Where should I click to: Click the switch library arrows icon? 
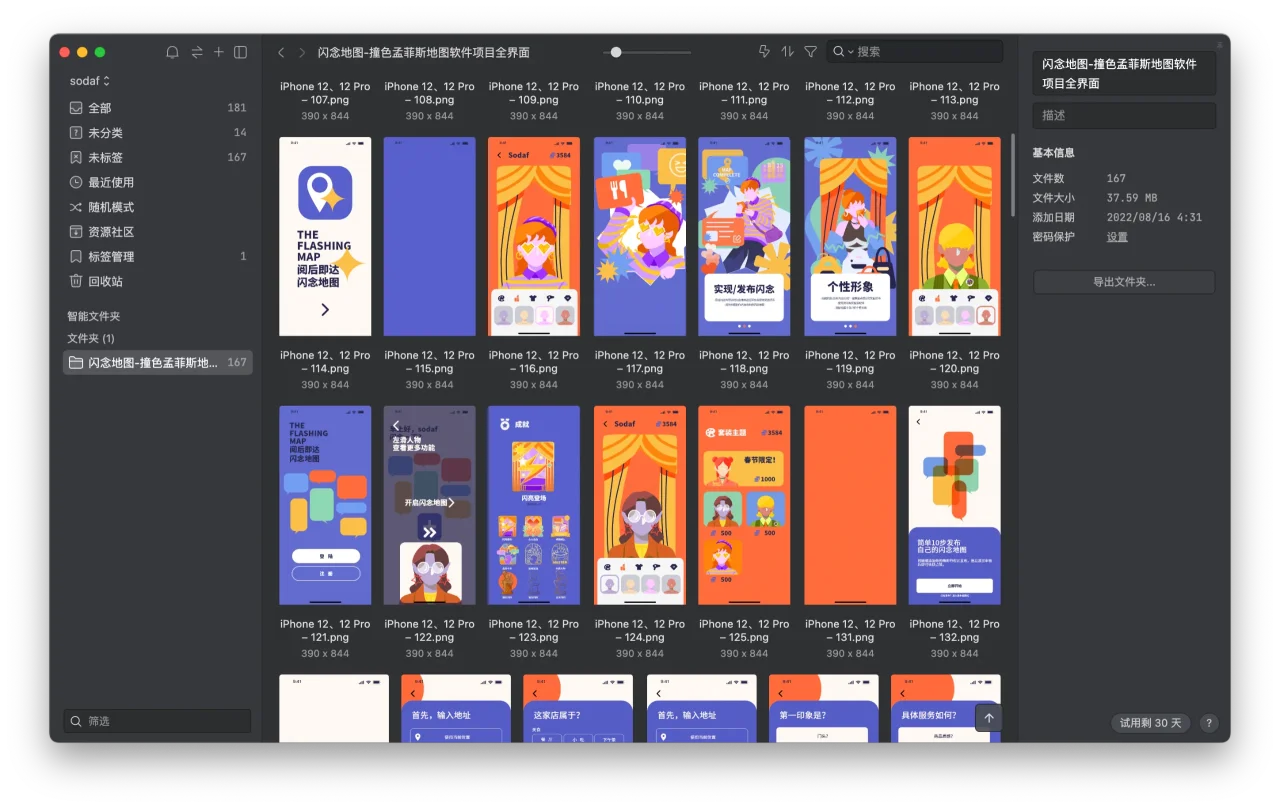pos(197,52)
